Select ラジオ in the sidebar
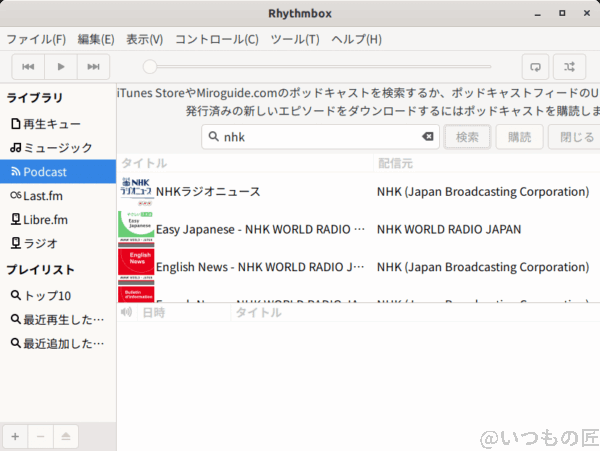600x451 pixels. [58, 243]
